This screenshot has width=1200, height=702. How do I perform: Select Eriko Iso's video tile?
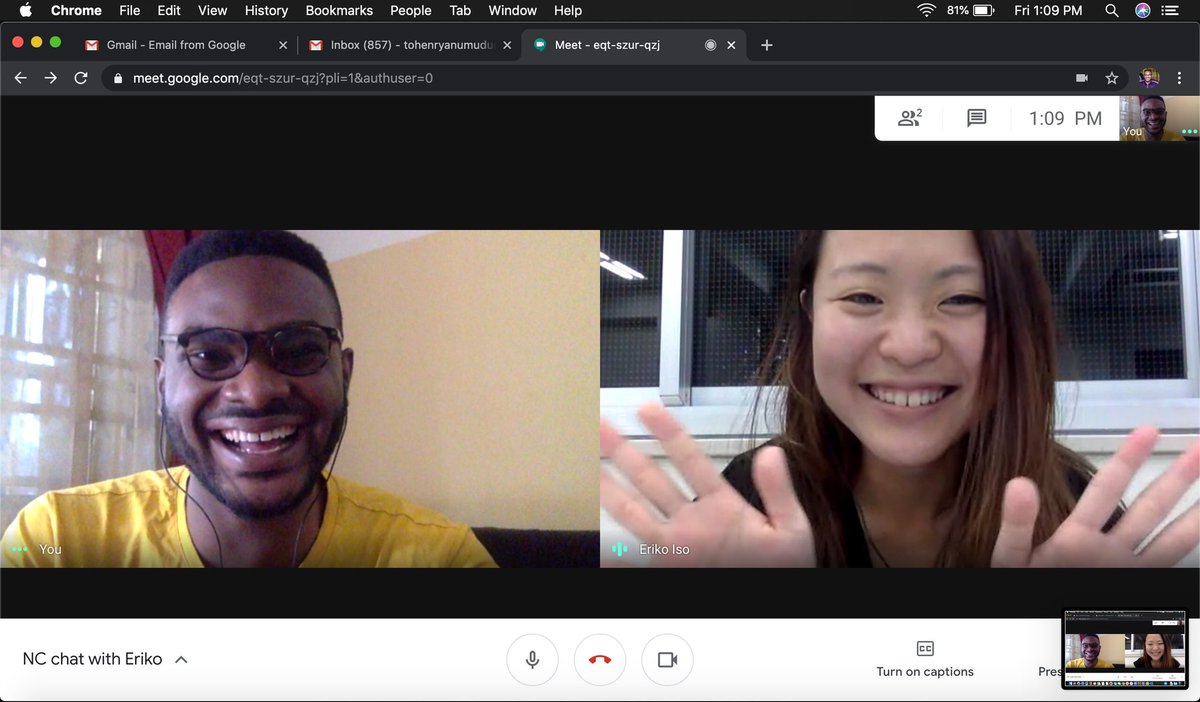point(900,399)
